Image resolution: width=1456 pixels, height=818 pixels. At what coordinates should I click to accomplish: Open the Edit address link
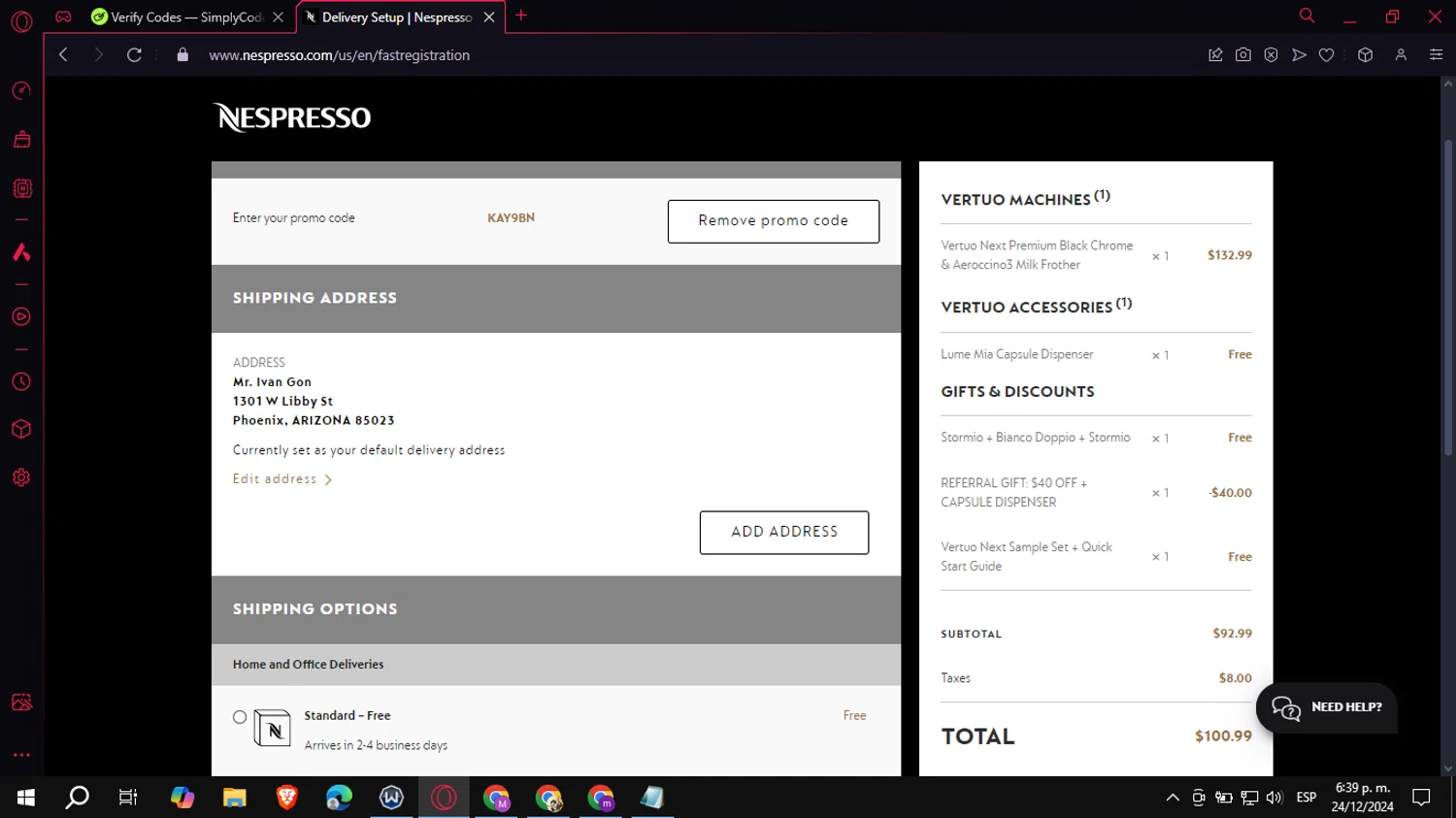pyautogui.click(x=281, y=479)
